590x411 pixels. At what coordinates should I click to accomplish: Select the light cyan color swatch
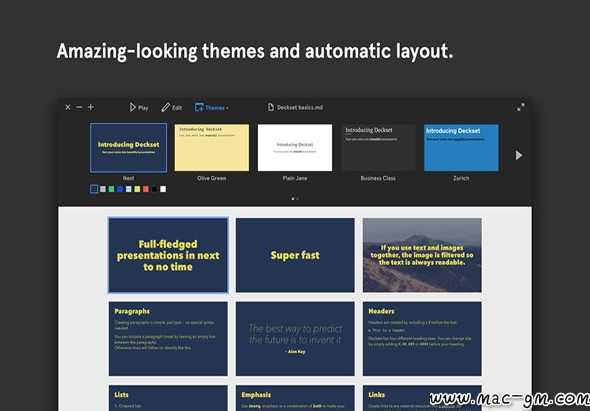(x=129, y=189)
